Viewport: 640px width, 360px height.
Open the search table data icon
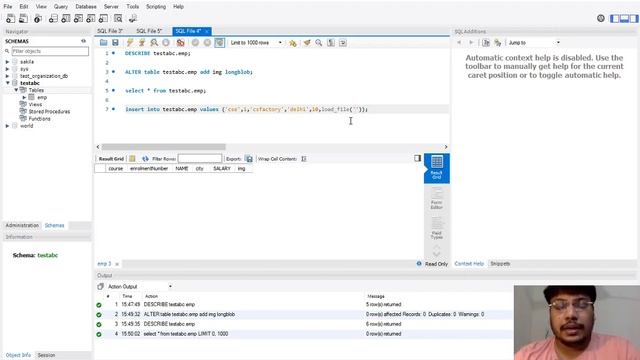point(118,18)
